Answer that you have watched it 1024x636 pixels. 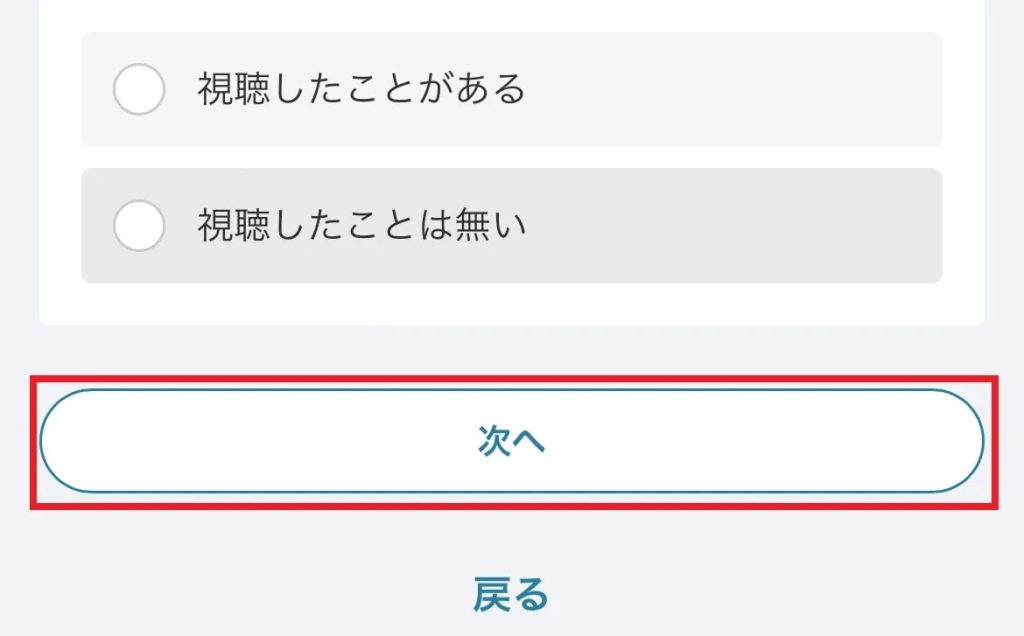[138, 90]
